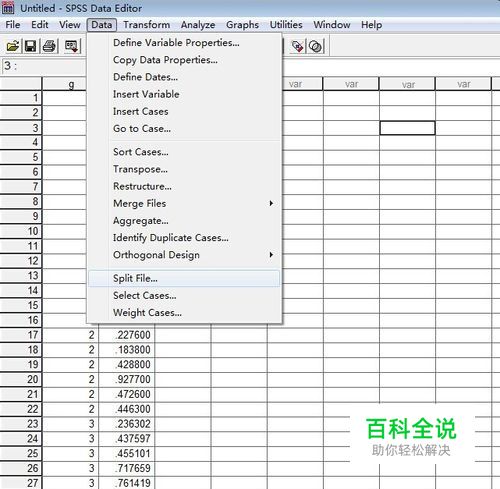Screen dimensions: 500x489
Task: Select row header 10
Action: pos(21,231)
